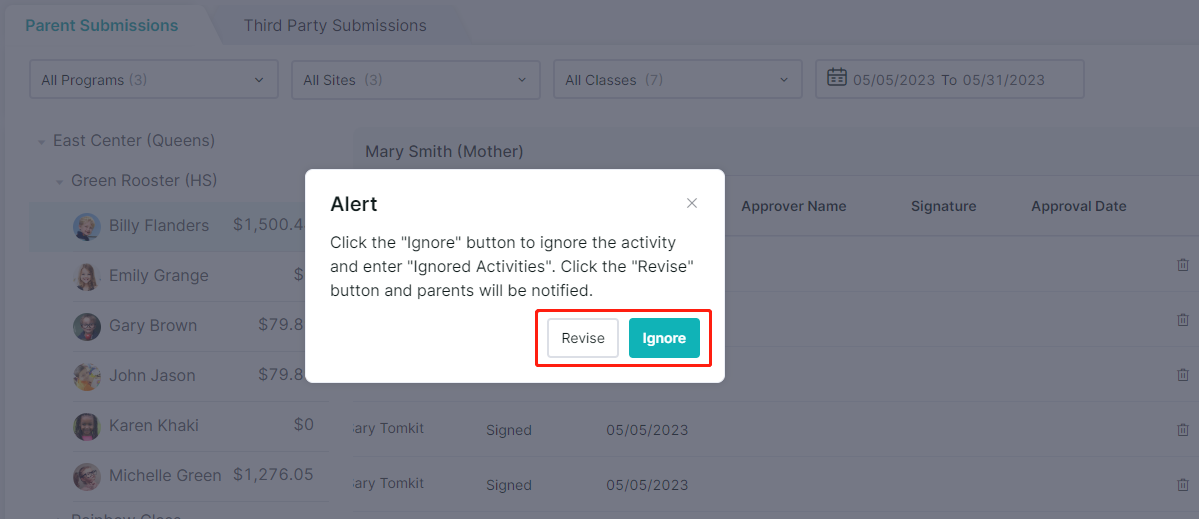This screenshot has width=1199, height=519.
Task: Click the trash icon in the third row
Action: point(1182,375)
